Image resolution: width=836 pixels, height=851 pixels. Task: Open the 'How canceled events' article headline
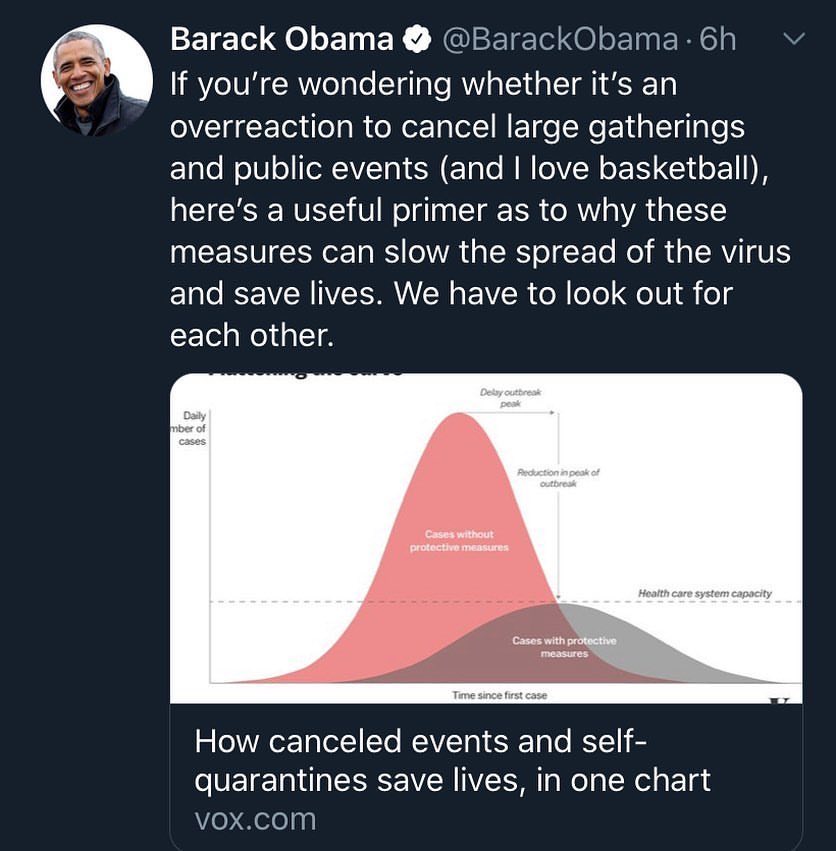(x=452, y=760)
